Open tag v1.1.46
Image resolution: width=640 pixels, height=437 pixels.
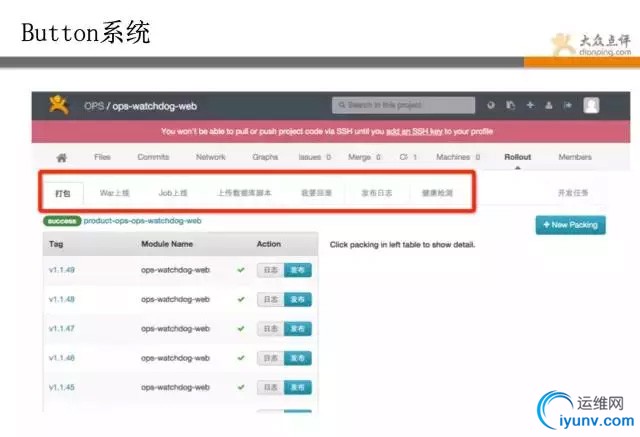(x=62, y=358)
